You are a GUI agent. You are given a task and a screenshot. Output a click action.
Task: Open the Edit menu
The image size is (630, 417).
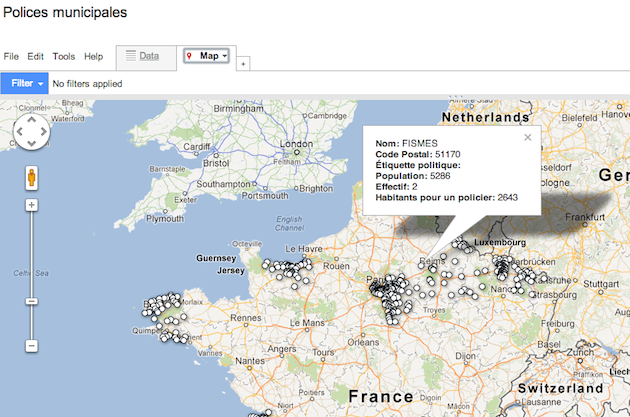[x=36, y=57]
